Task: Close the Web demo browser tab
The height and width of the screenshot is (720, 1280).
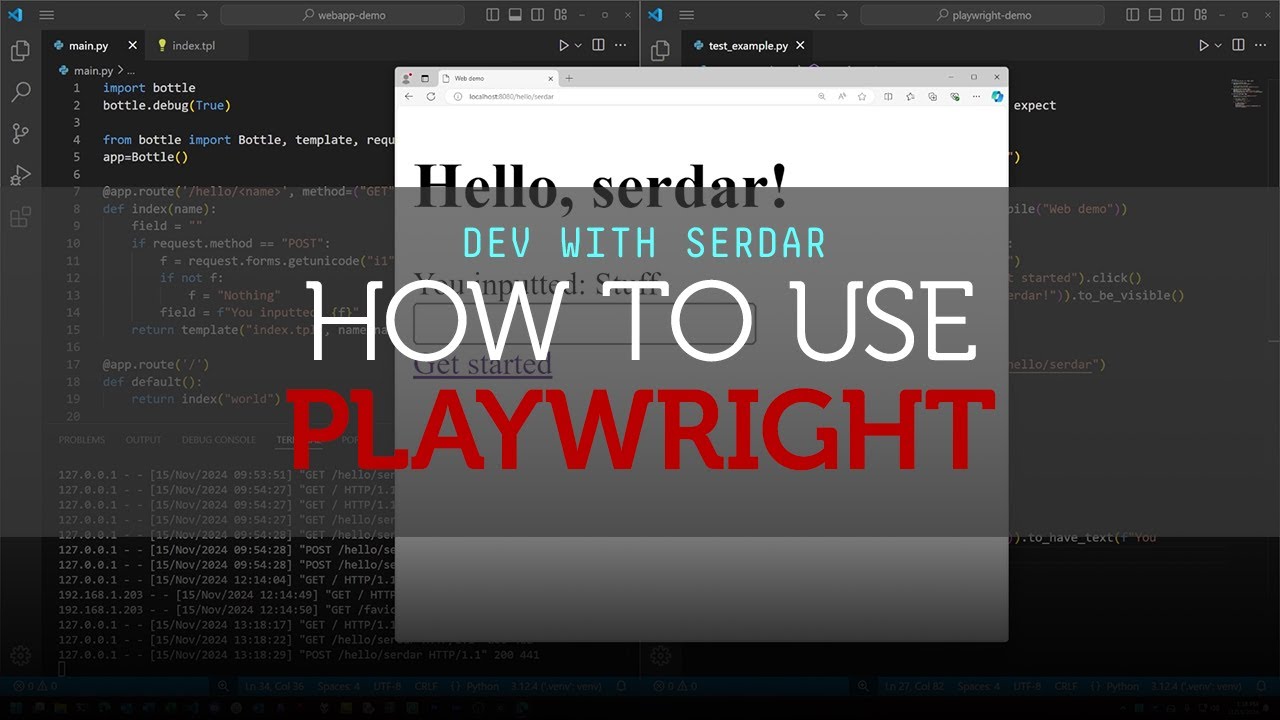Action: click(549, 78)
